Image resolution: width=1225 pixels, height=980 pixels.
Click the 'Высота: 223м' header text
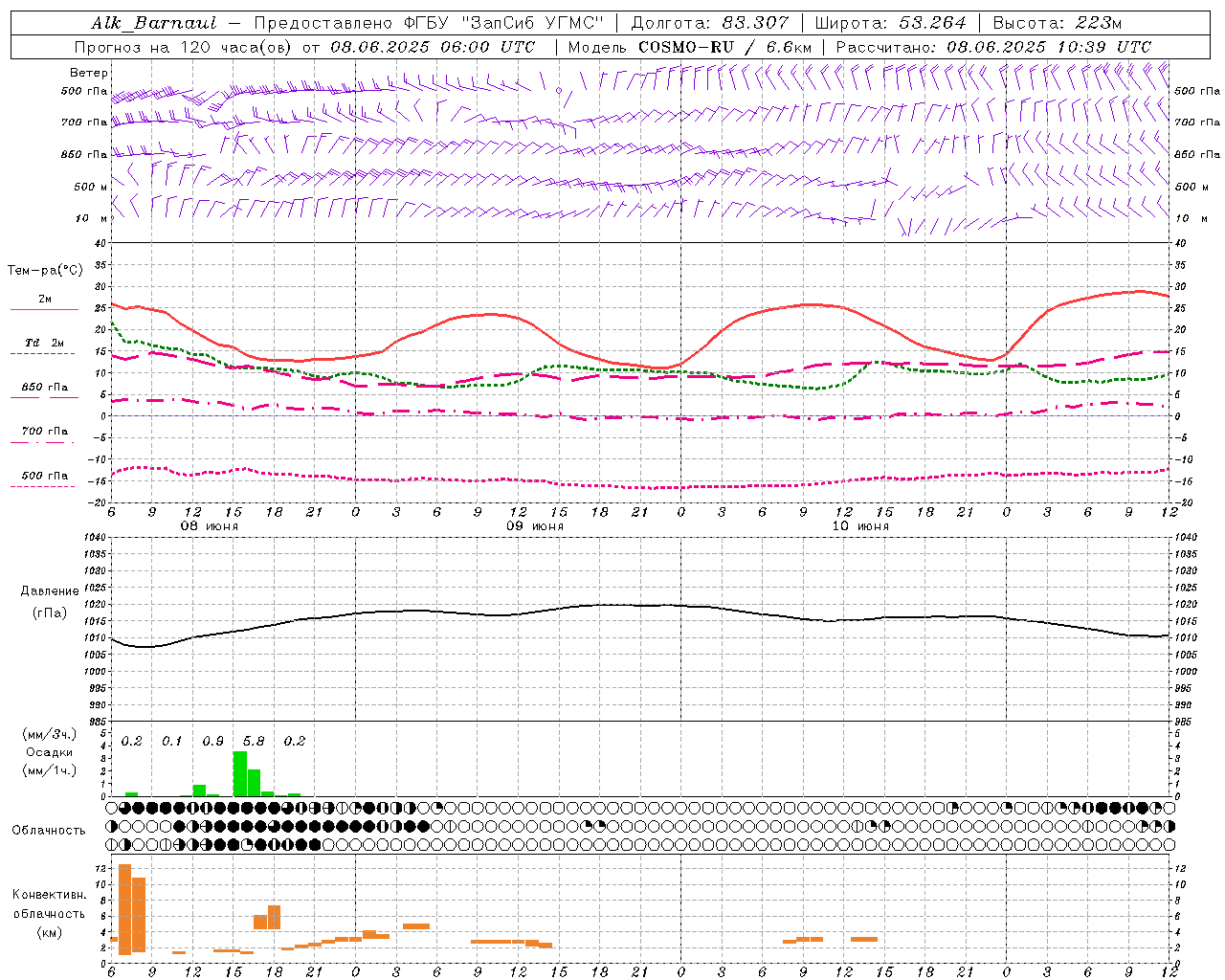tap(1057, 23)
